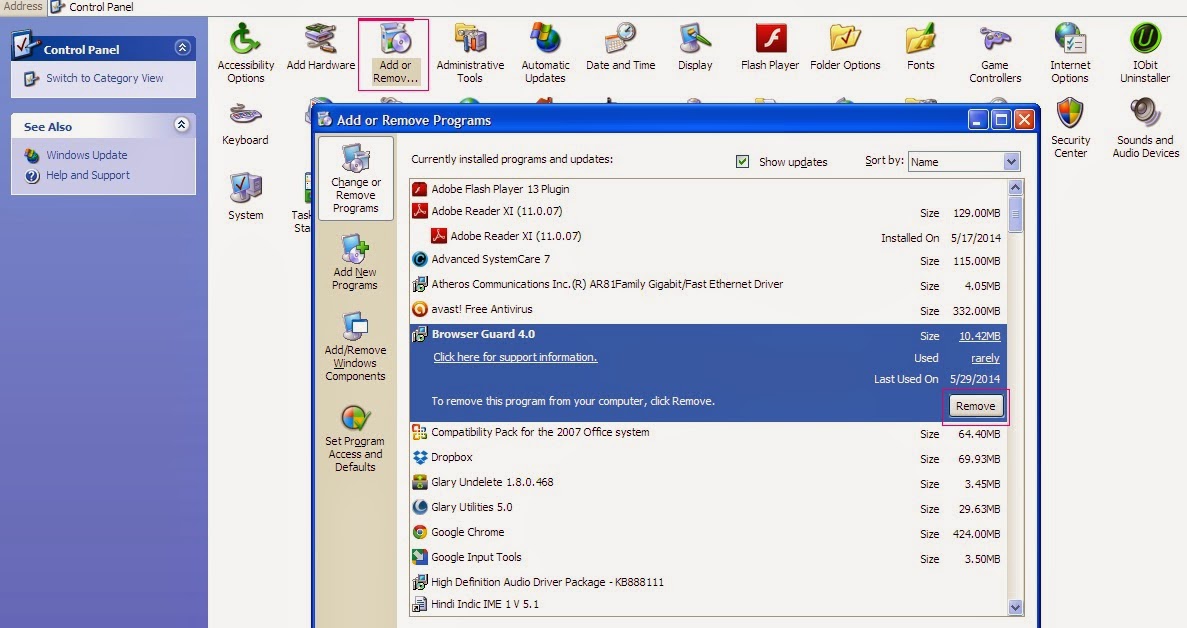Open Windows Update link
This screenshot has height=628, width=1187.
(86, 155)
